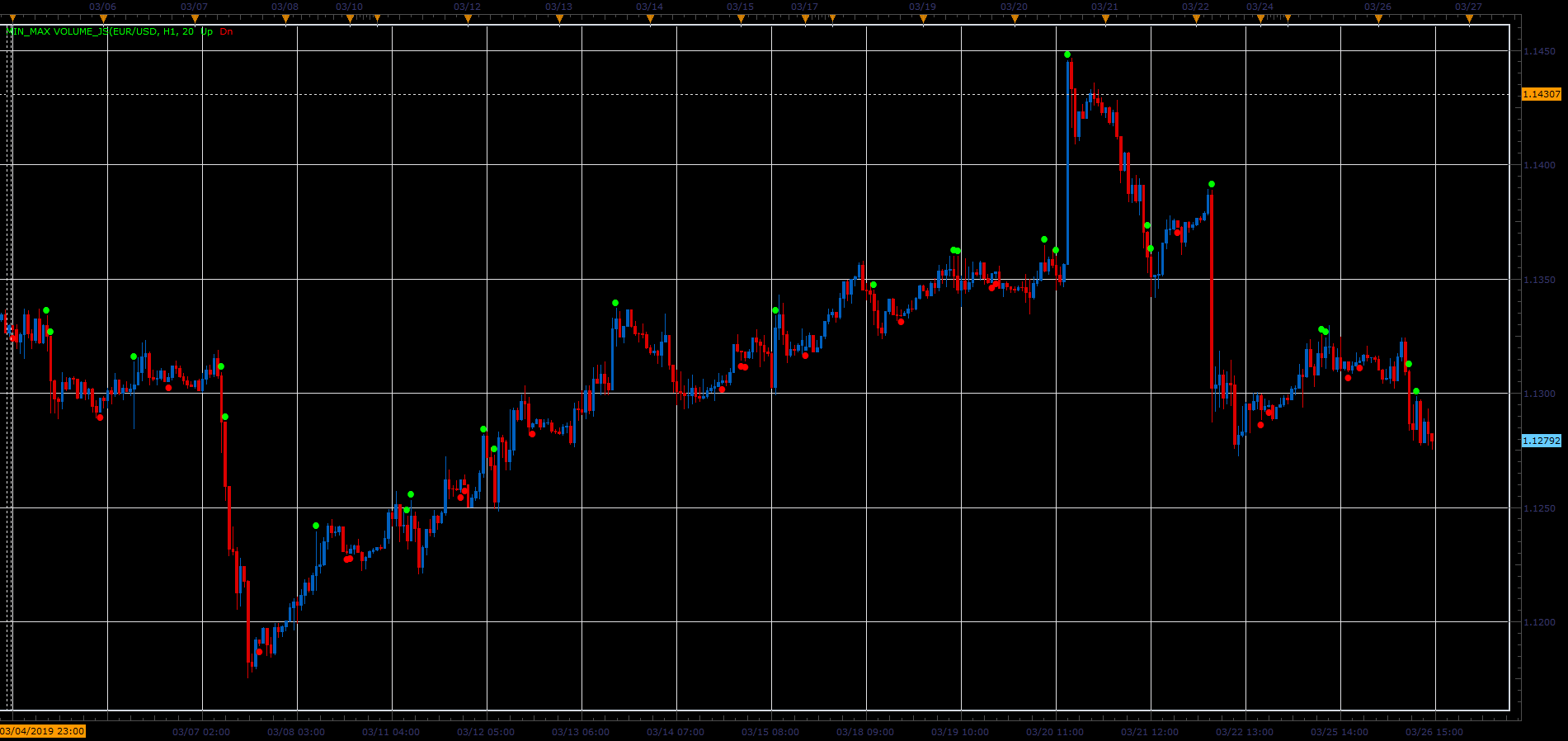Image resolution: width=1568 pixels, height=741 pixels.
Task: Pick the orange triangle marker under 03/15
Action: point(741,18)
